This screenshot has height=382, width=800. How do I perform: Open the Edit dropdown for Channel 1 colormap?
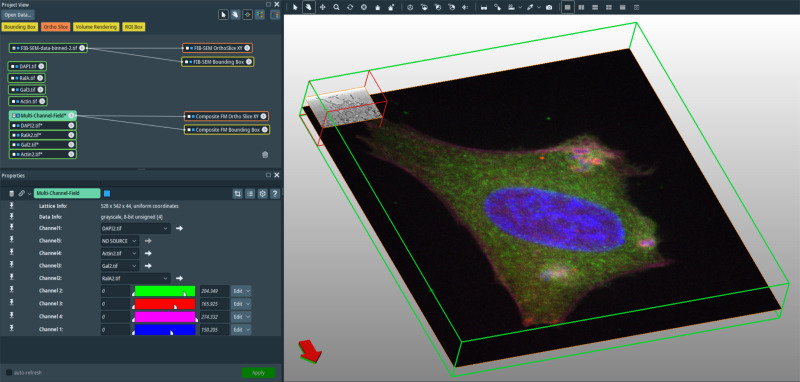click(241, 329)
